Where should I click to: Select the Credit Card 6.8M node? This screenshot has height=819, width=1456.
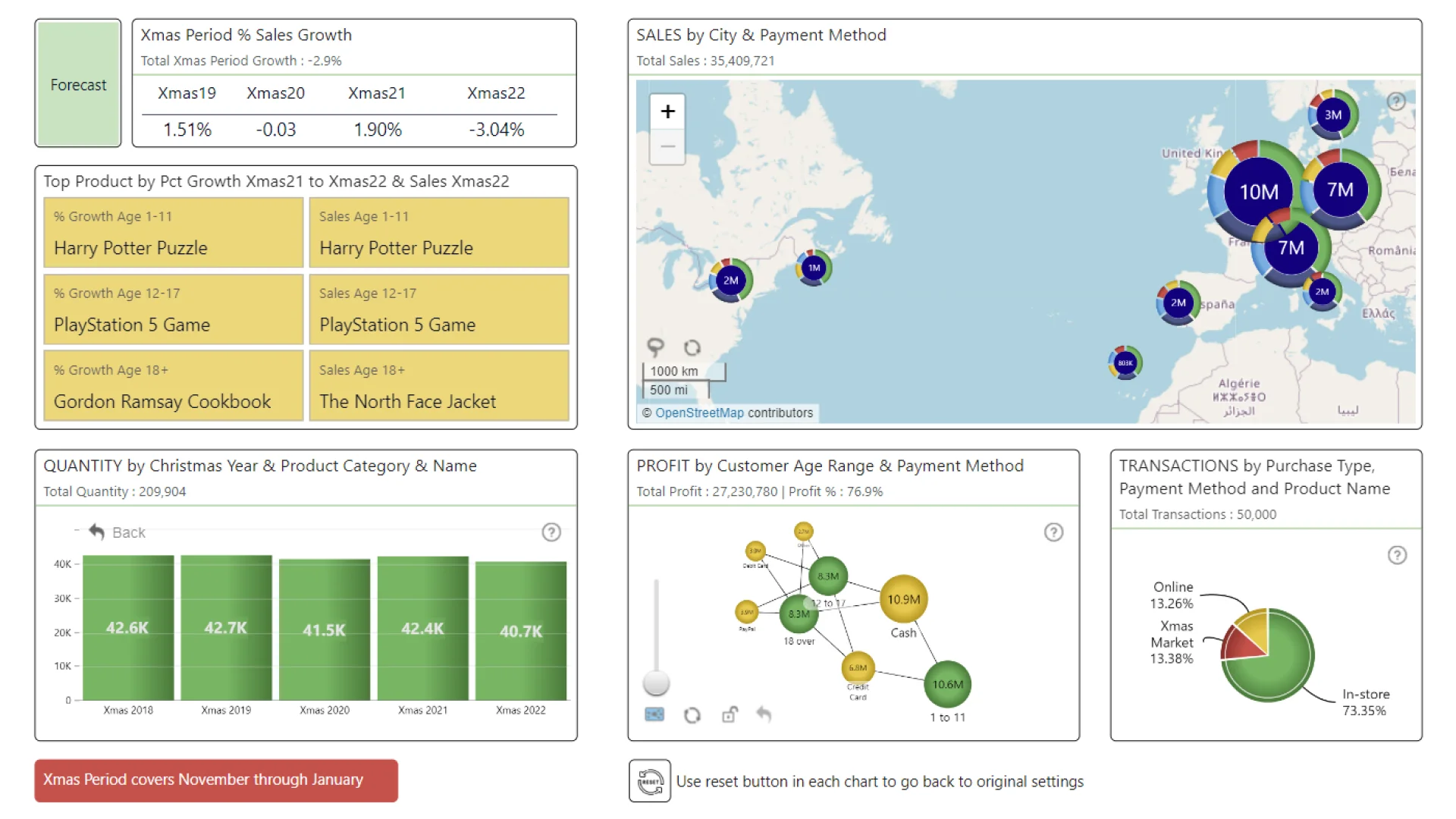pyautogui.click(x=858, y=668)
